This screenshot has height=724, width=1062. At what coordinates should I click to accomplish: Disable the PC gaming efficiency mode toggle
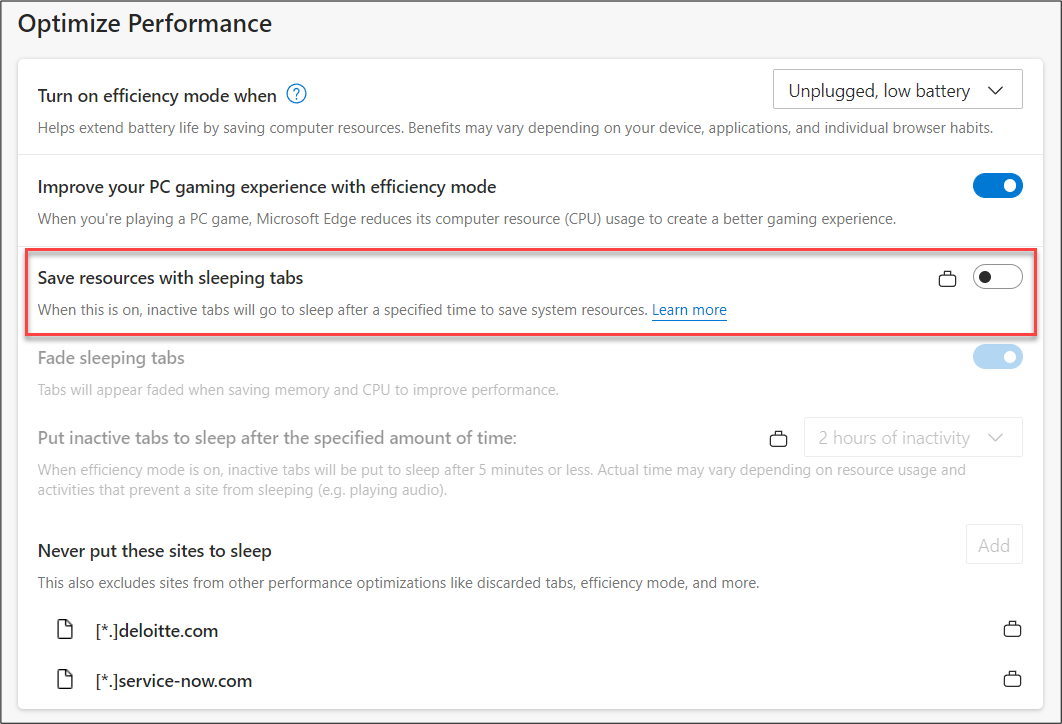pos(997,186)
